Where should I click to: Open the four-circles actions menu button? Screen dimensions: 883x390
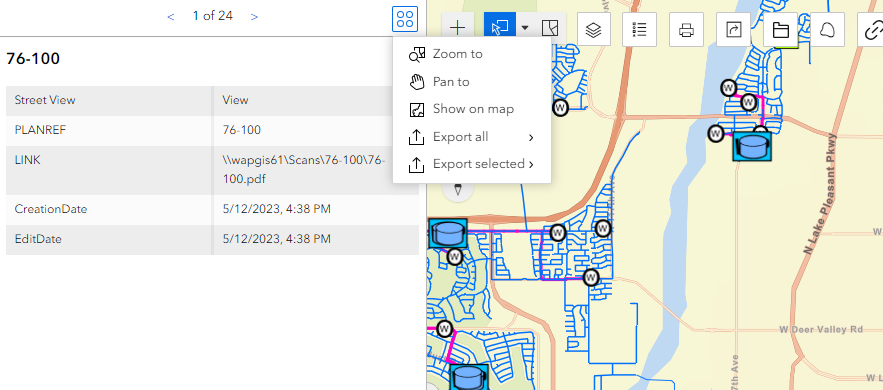coord(405,19)
